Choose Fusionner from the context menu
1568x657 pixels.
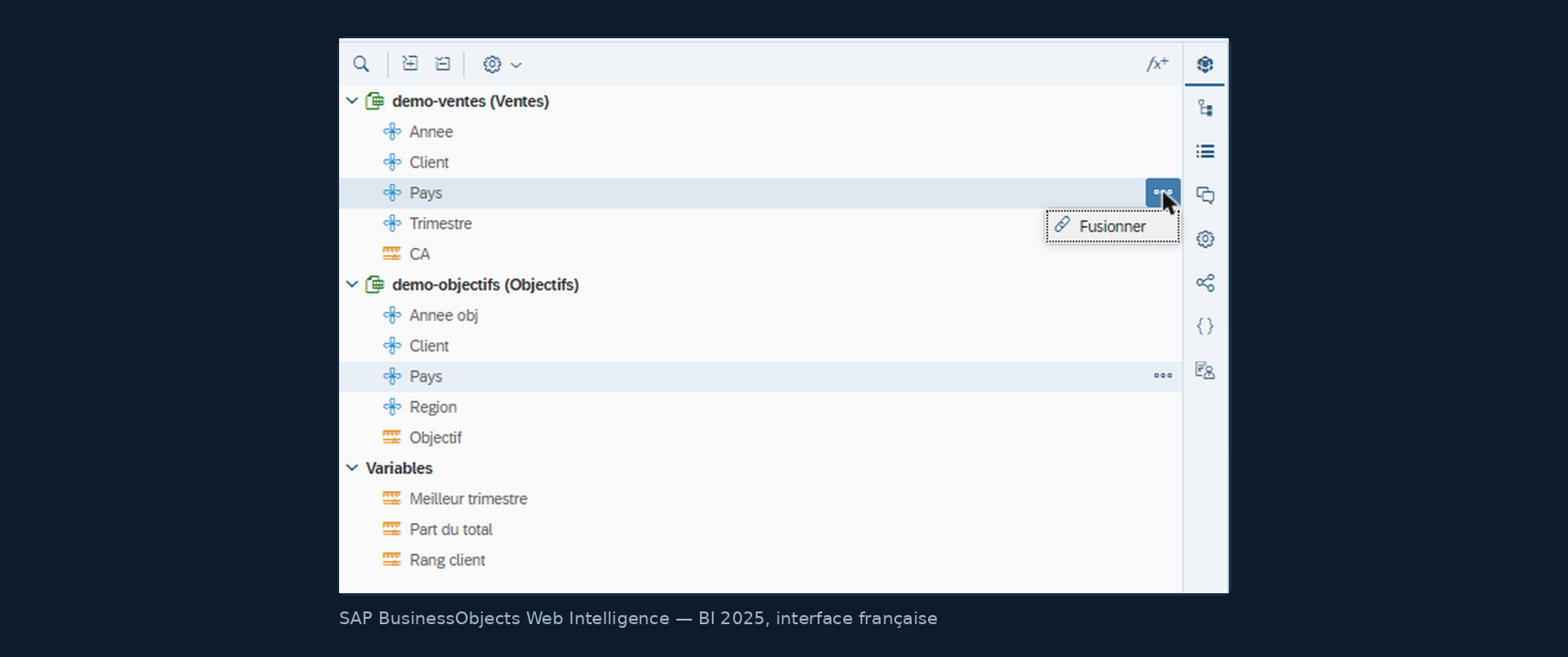pos(1112,226)
